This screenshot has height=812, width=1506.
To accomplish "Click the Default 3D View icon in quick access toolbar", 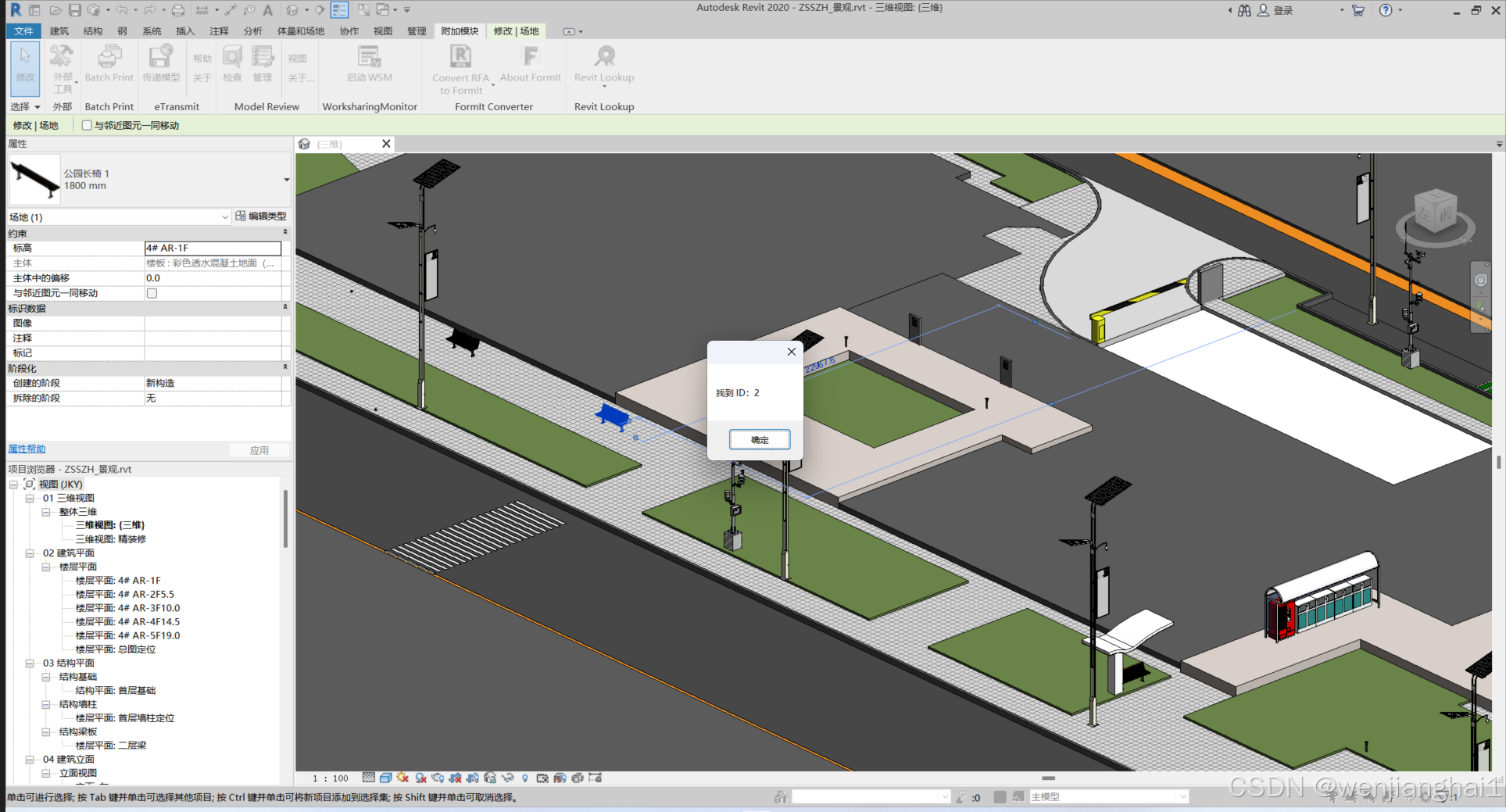I will [294, 9].
